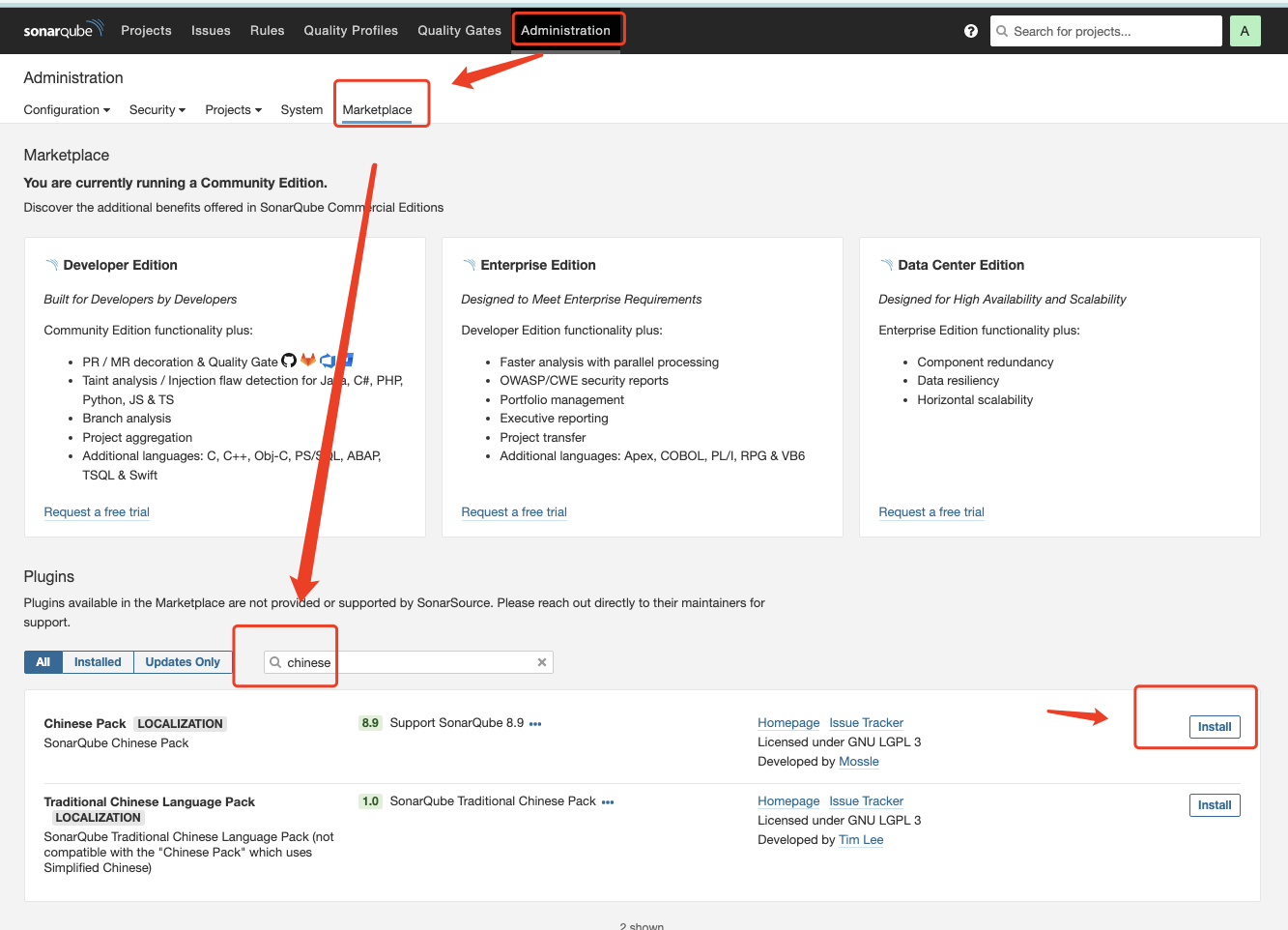Screen dimensions: 1288x930
Task: Click the Plugins section heading
Action: [49, 576]
